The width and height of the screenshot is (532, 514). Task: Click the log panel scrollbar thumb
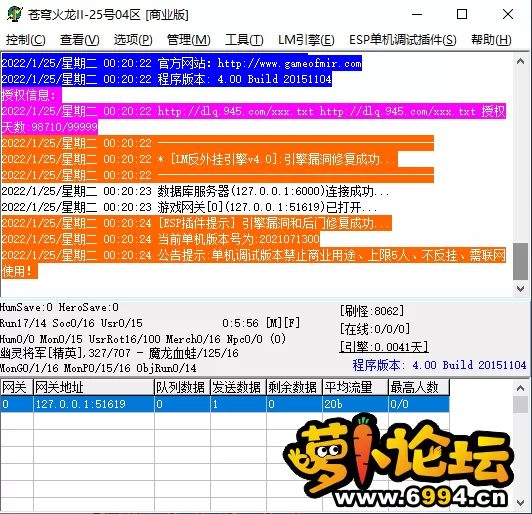520,261
